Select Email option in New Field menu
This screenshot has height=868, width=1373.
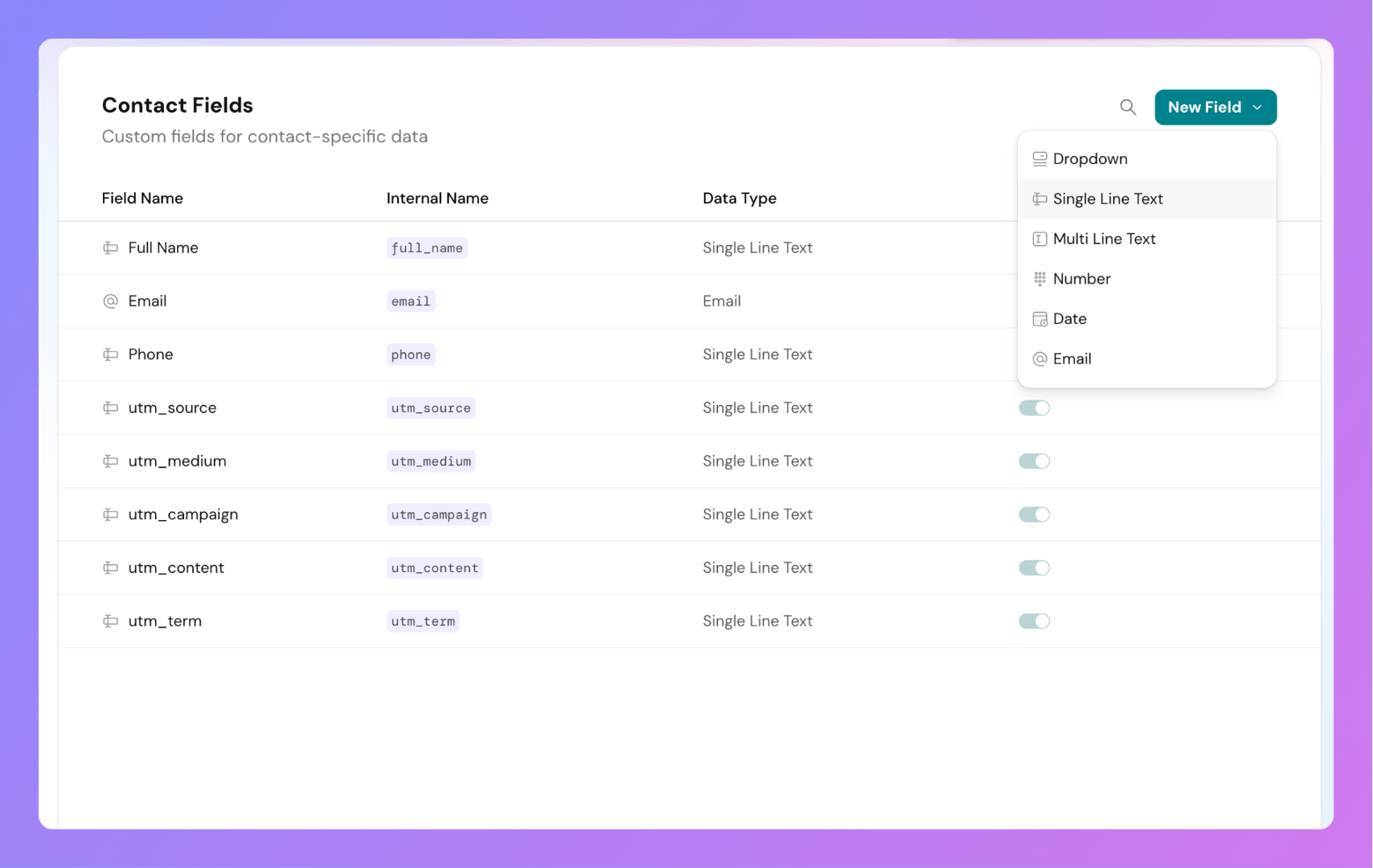pyautogui.click(x=1072, y=359)
